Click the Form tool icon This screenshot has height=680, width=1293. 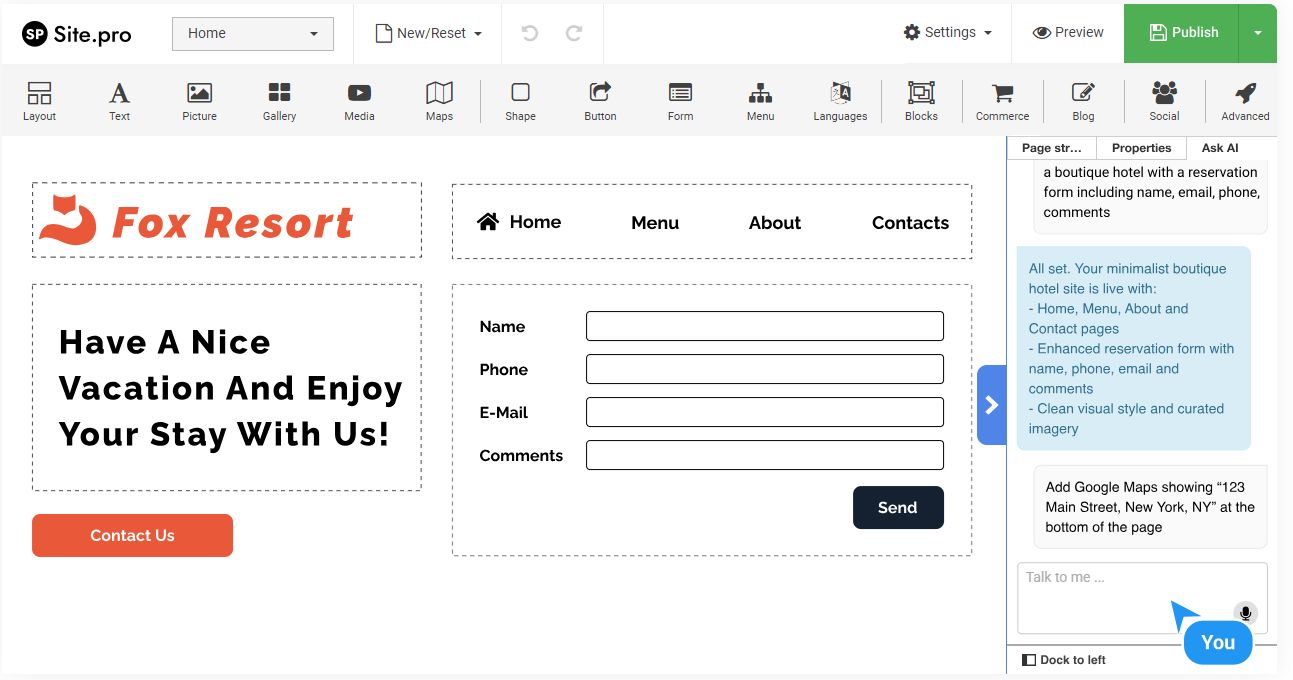coord(680,101)
